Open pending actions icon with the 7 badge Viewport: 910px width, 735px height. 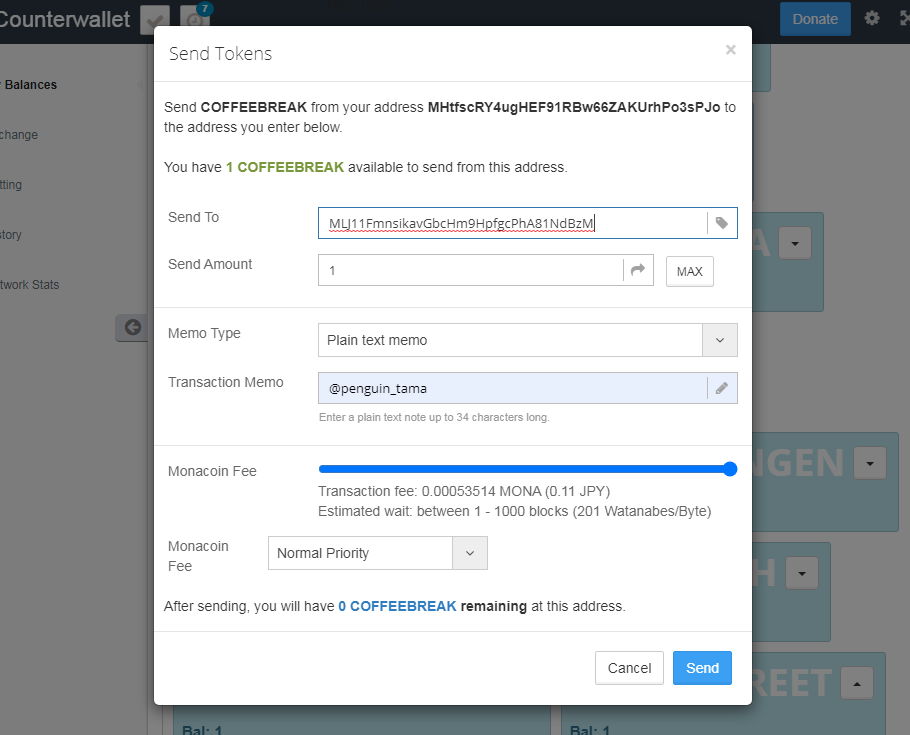[195, 19]
